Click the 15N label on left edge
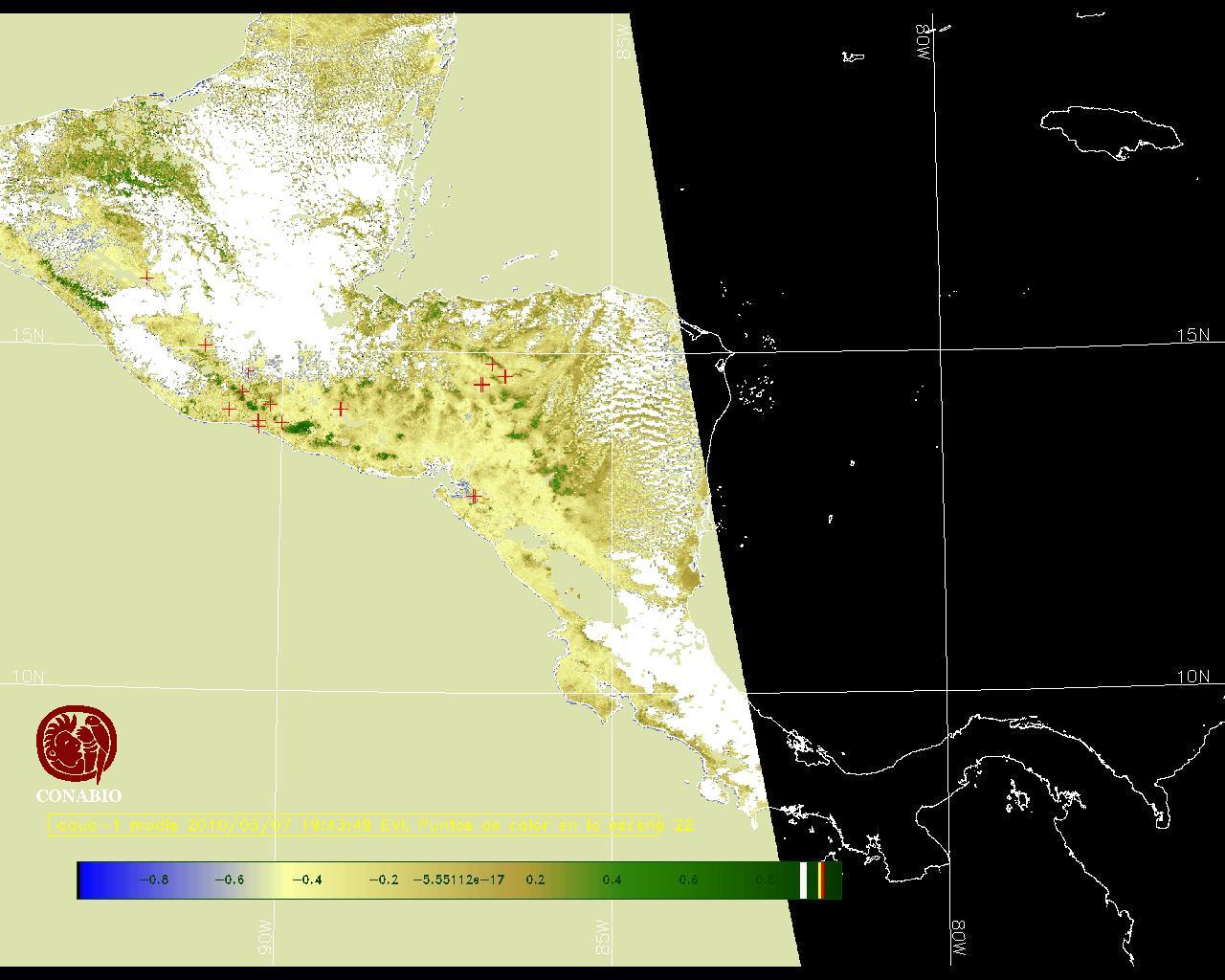The width and height of the screenshot is (1225, 980). [x=29, y=335]
